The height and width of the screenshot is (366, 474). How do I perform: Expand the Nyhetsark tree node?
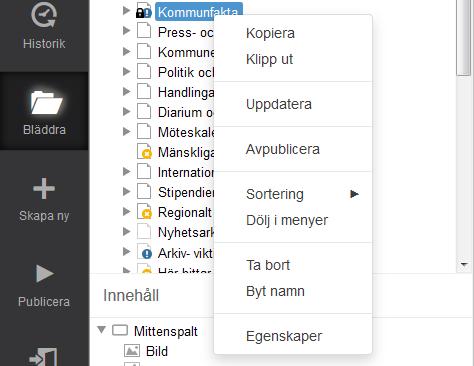(126, 231)
